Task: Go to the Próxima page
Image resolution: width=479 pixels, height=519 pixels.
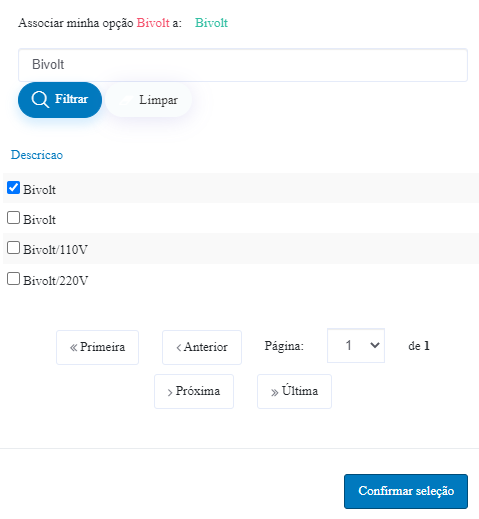Action: click(194, 391)
